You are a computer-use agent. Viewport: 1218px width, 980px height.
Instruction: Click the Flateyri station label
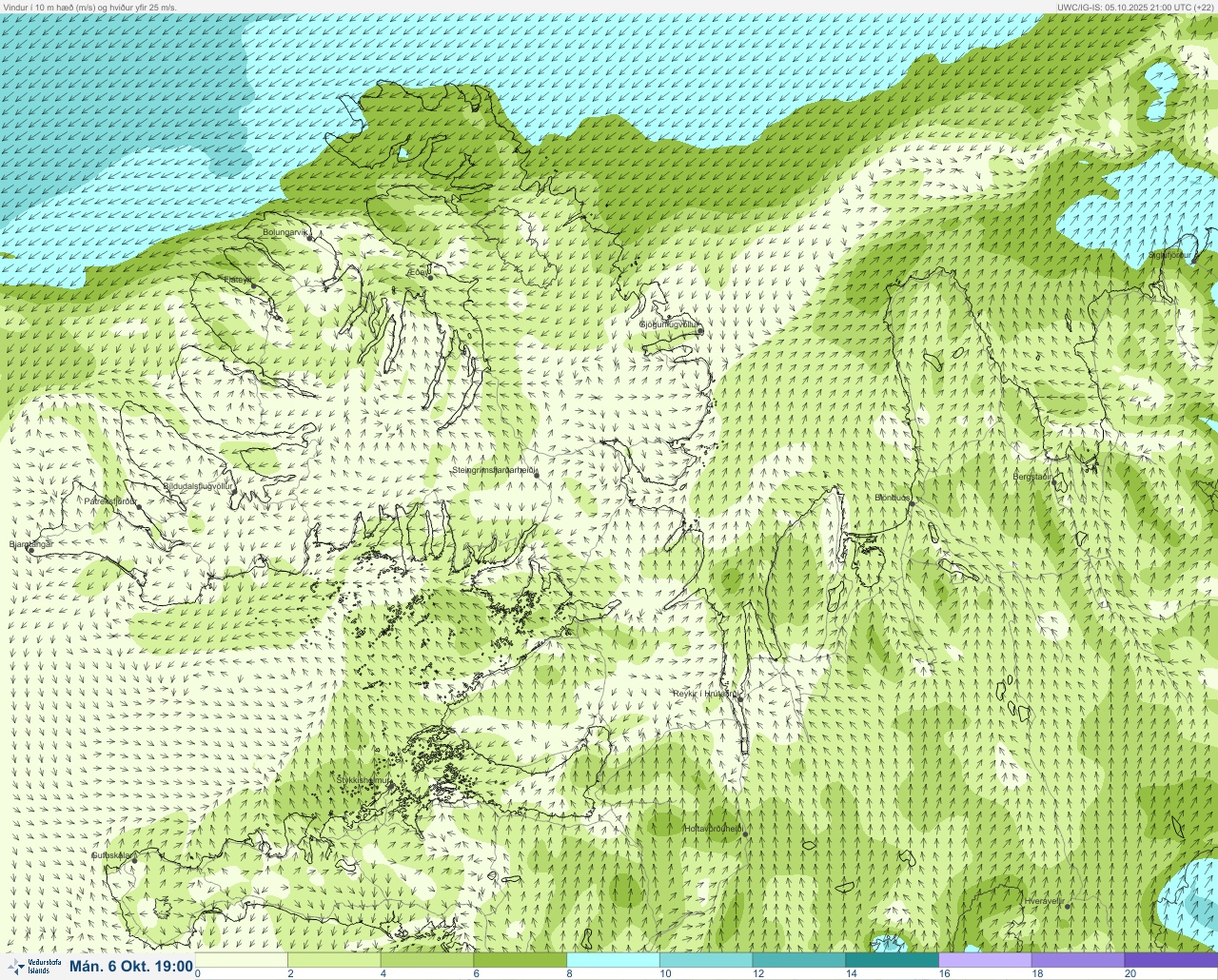click(x=239, y=280)
